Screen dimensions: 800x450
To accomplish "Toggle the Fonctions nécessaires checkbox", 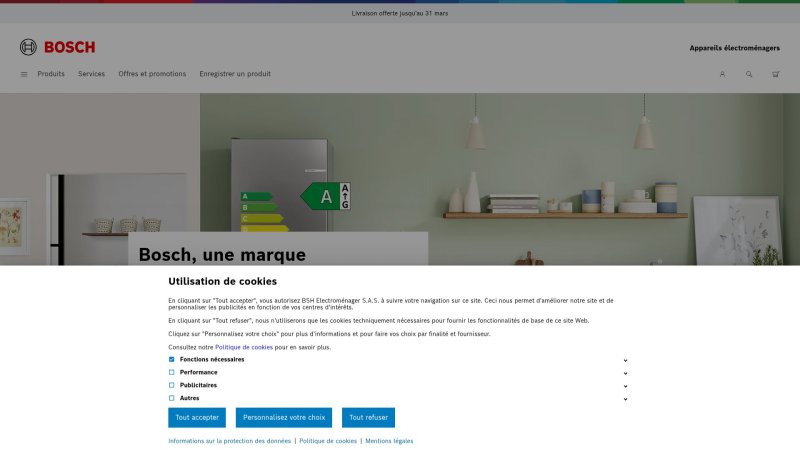I will [x=171, y=359].
